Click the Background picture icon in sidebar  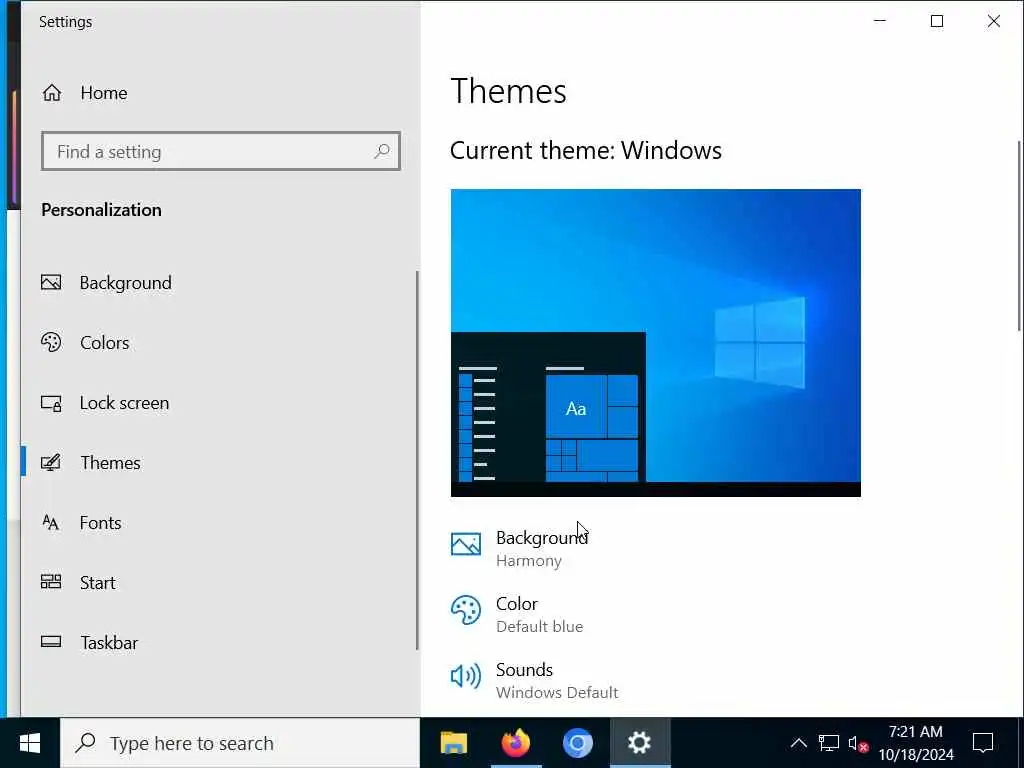[x=51, y=282]
